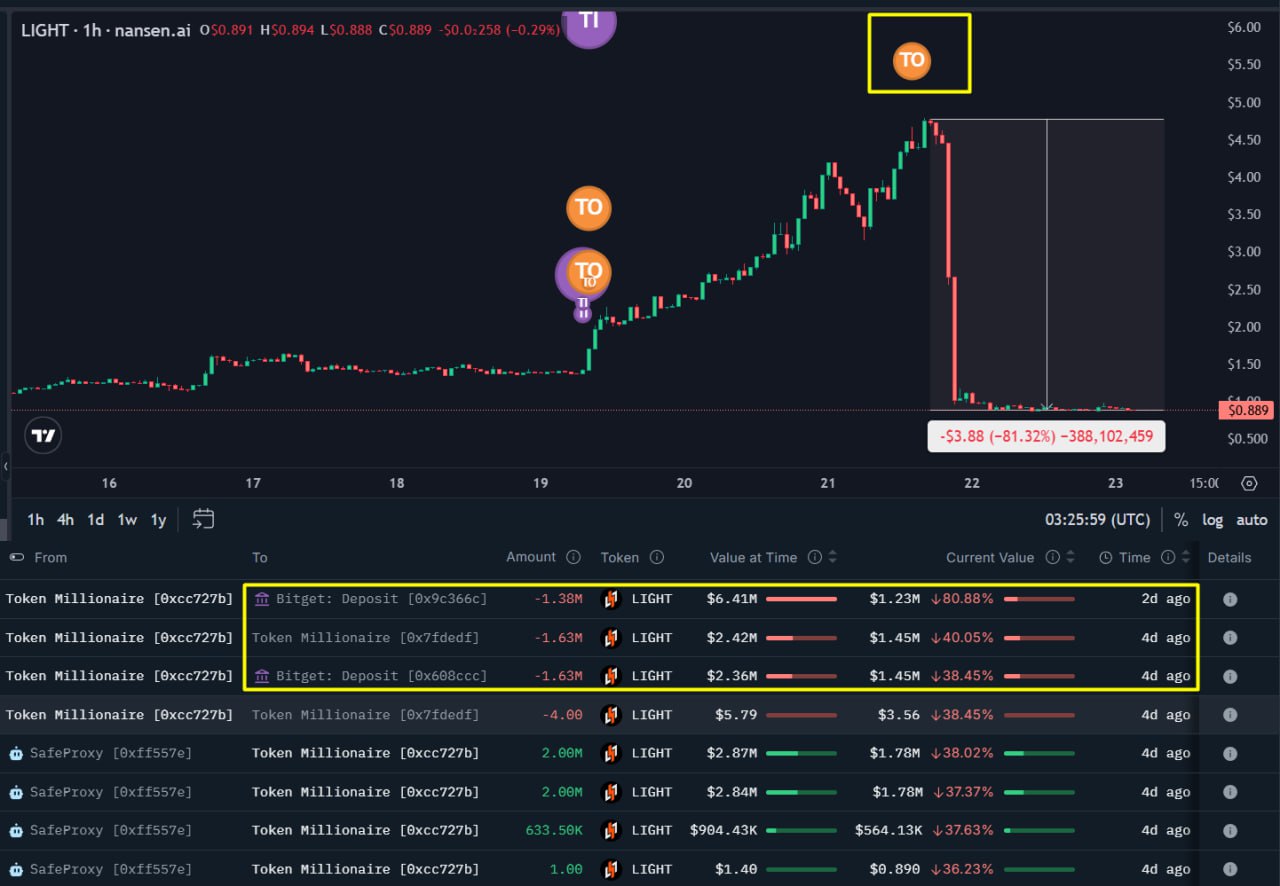Viewport: 1280px width, 886px height.
Task: Open the go-to-date calendar icon
Action: tap(203, 519)
